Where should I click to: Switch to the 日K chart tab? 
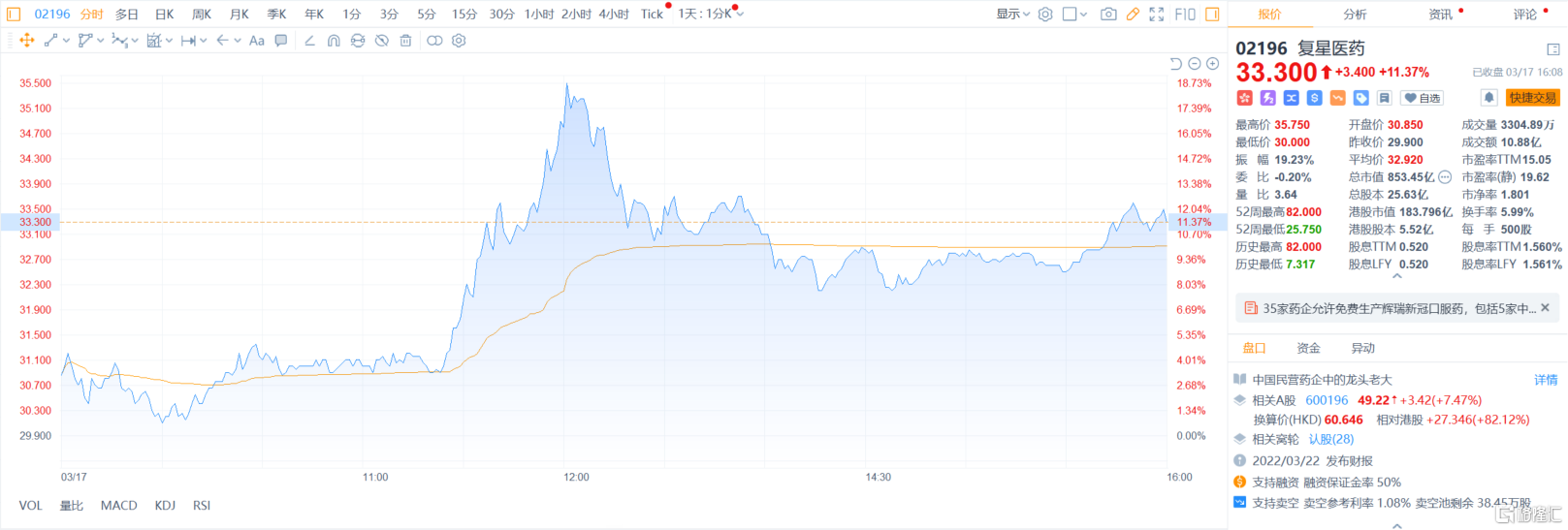pos(165,15)
